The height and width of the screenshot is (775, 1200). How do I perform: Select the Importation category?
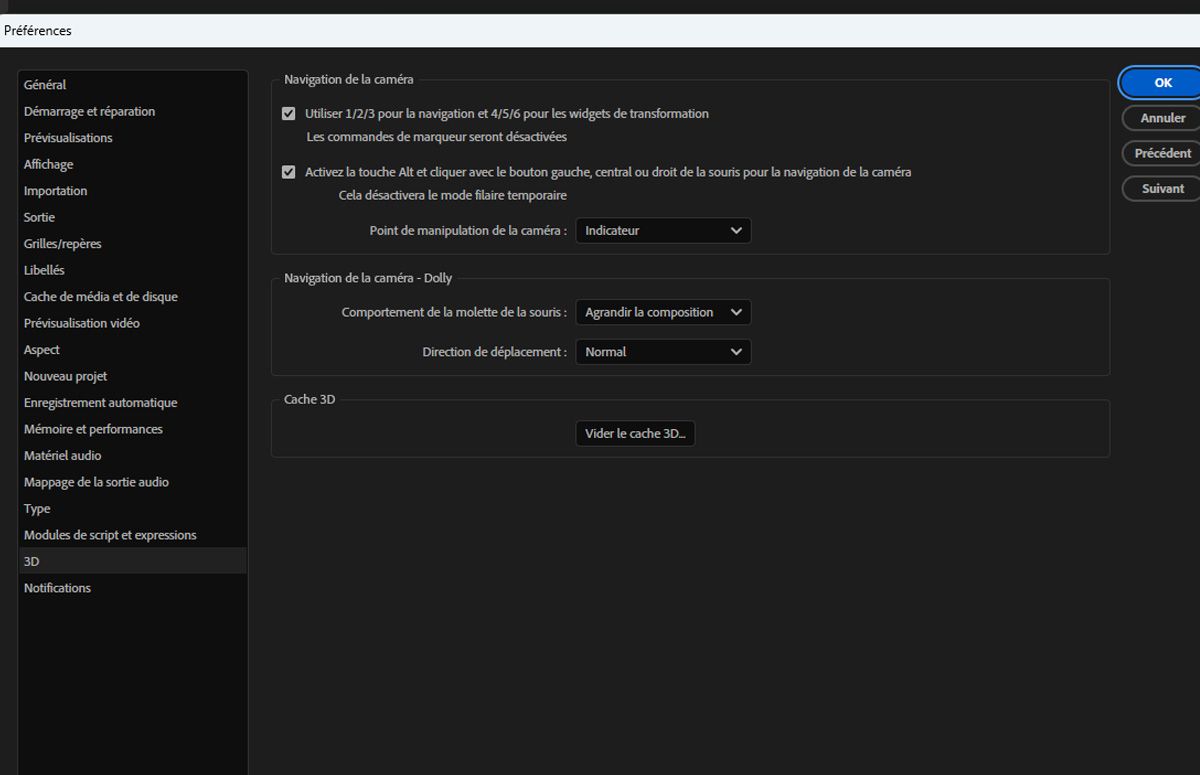[x=133, y=191]
